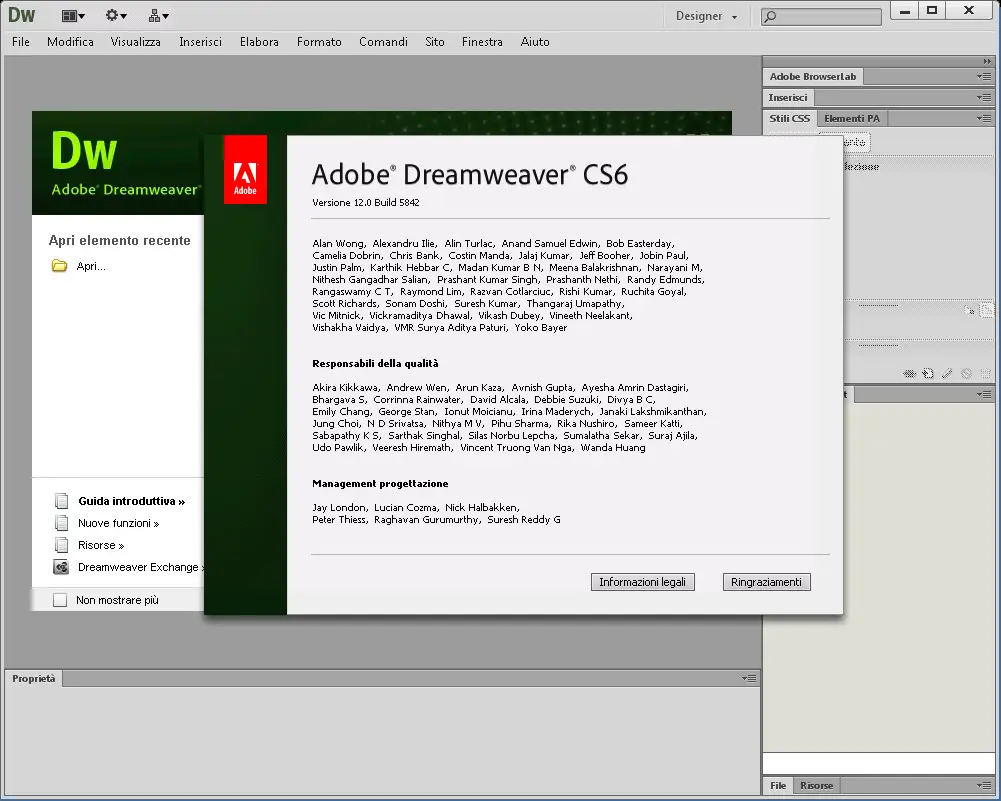
Task: Close the Dreamweaver window
Action: 969,11
